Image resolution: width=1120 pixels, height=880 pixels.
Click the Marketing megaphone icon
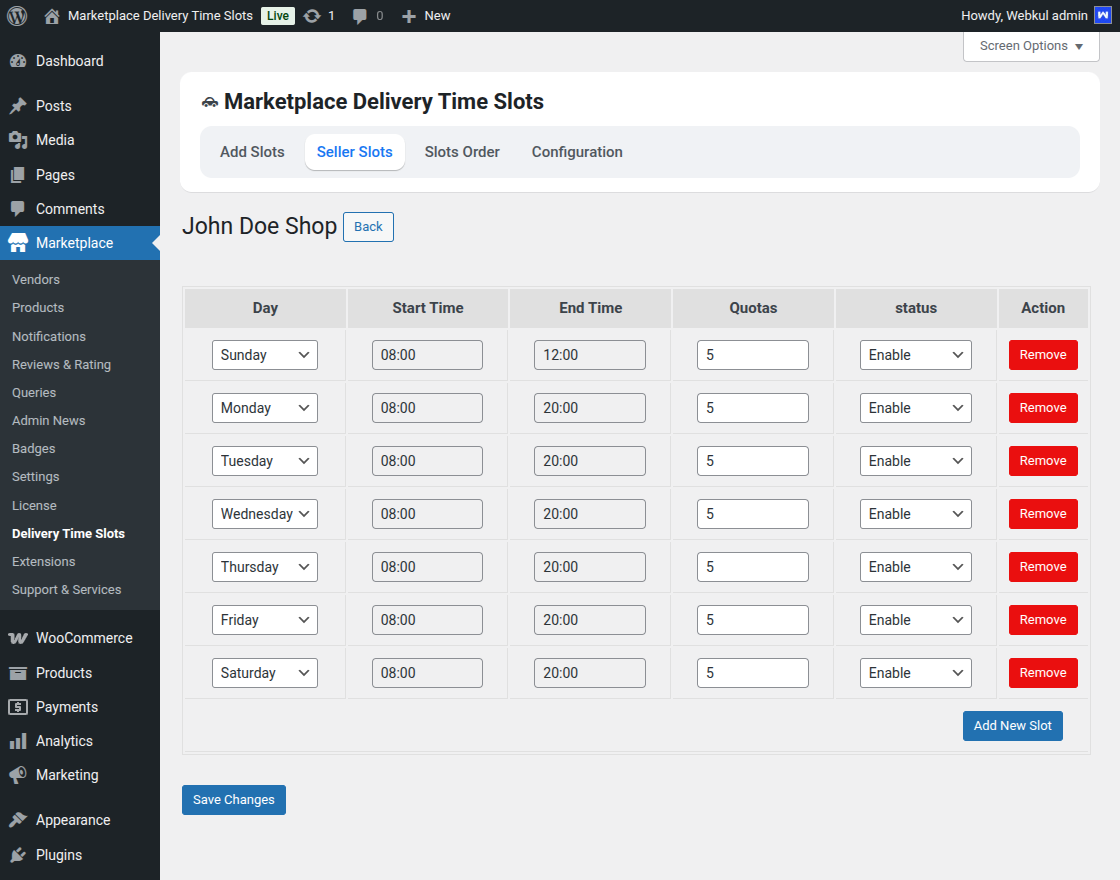pos(18,775)
